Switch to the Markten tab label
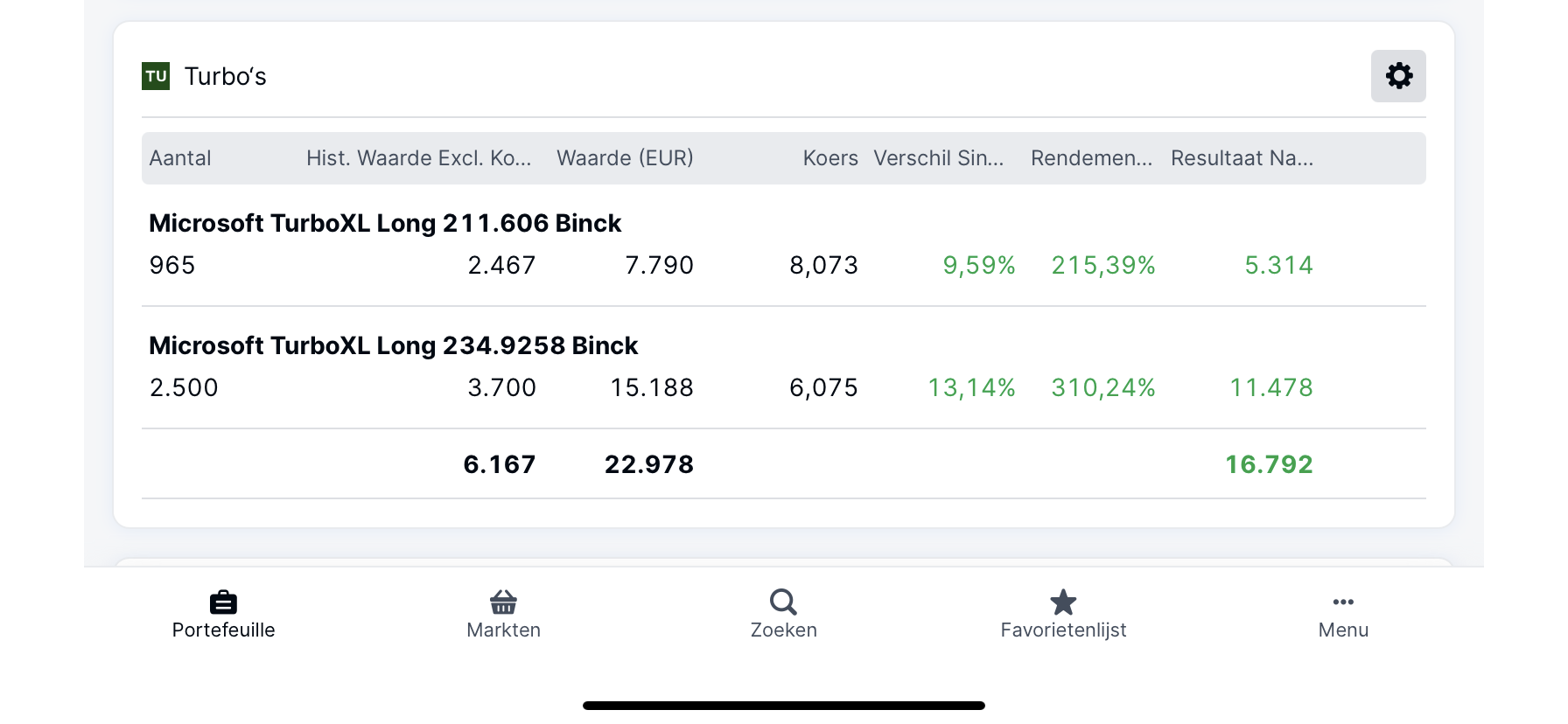This screenshot has height=724, width=1568. (503, 630)
